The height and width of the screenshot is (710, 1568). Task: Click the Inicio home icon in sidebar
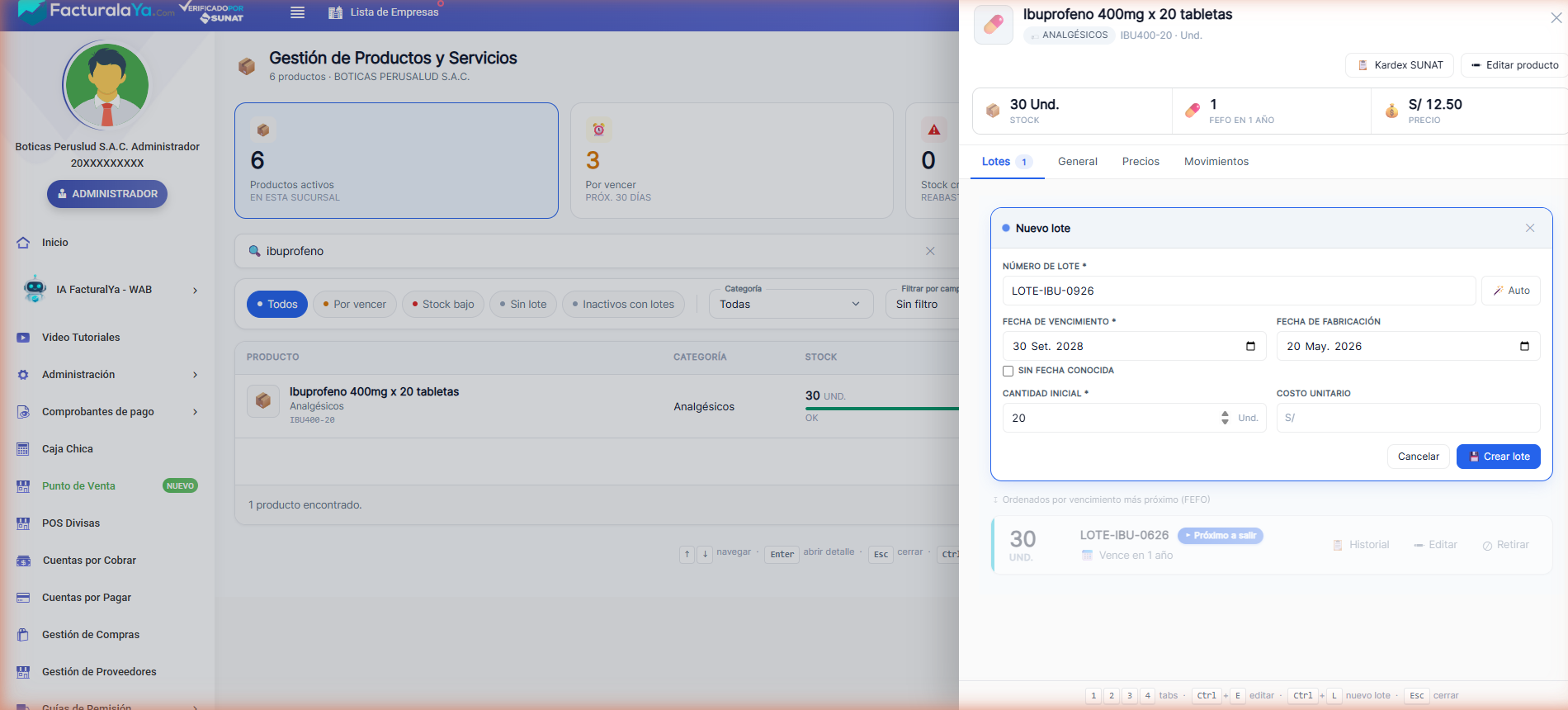pos(23,243)
